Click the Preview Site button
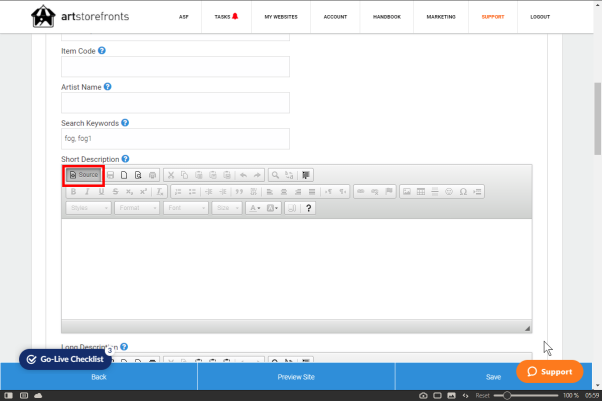The height and width of the screenshot is (401, 602). 296,377
